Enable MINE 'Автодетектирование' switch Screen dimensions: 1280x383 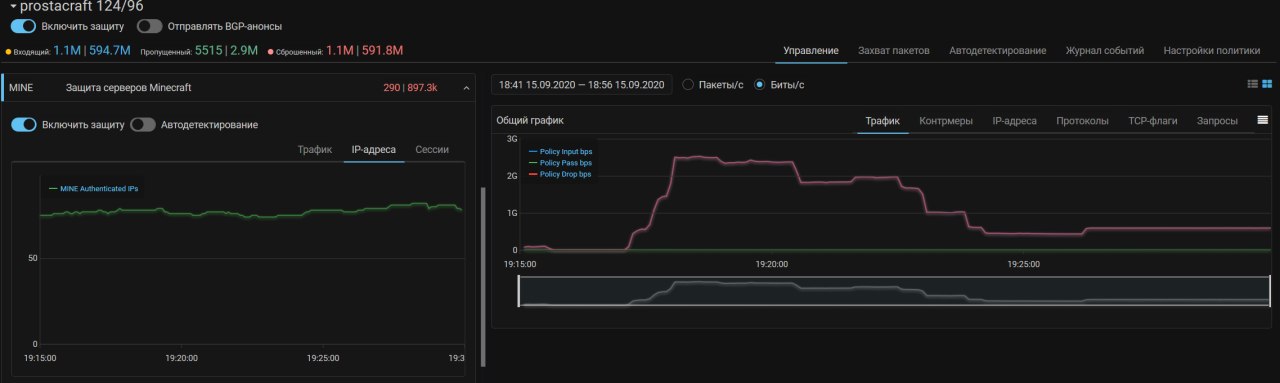click(143, 125)
